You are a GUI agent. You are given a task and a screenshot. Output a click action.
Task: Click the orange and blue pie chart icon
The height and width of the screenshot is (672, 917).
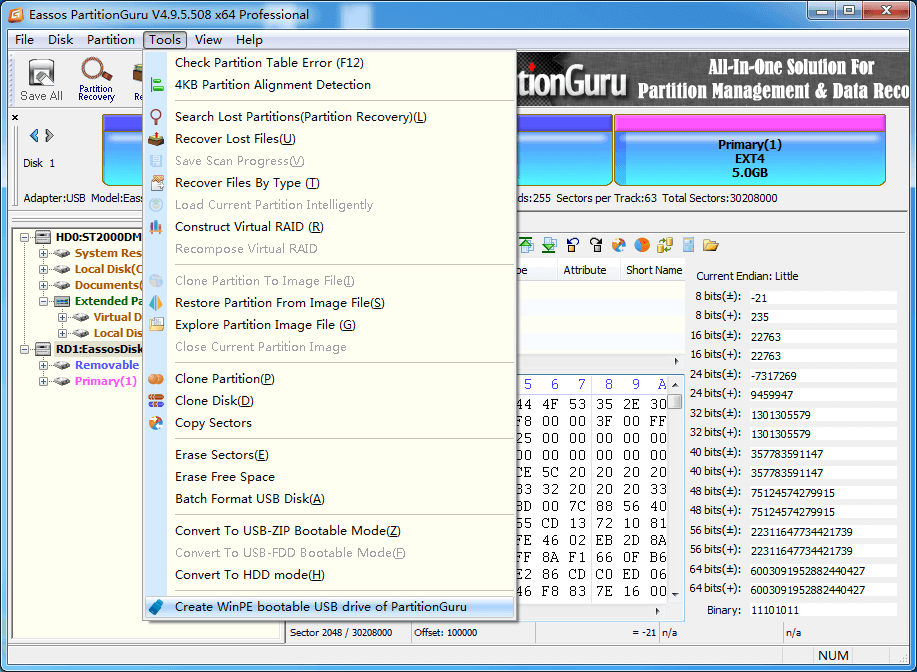click(642, 245)
